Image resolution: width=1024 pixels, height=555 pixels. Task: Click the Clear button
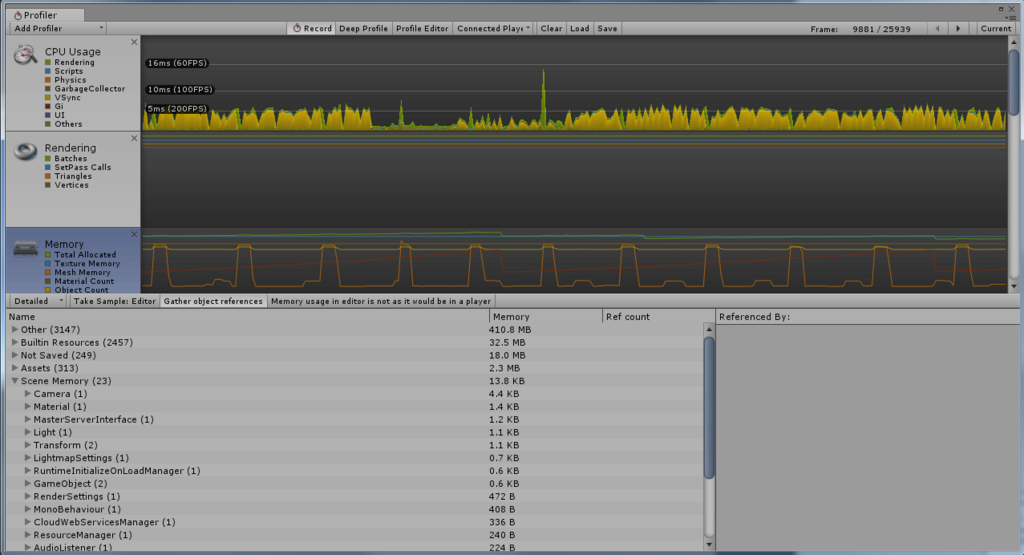coord(551,28)
